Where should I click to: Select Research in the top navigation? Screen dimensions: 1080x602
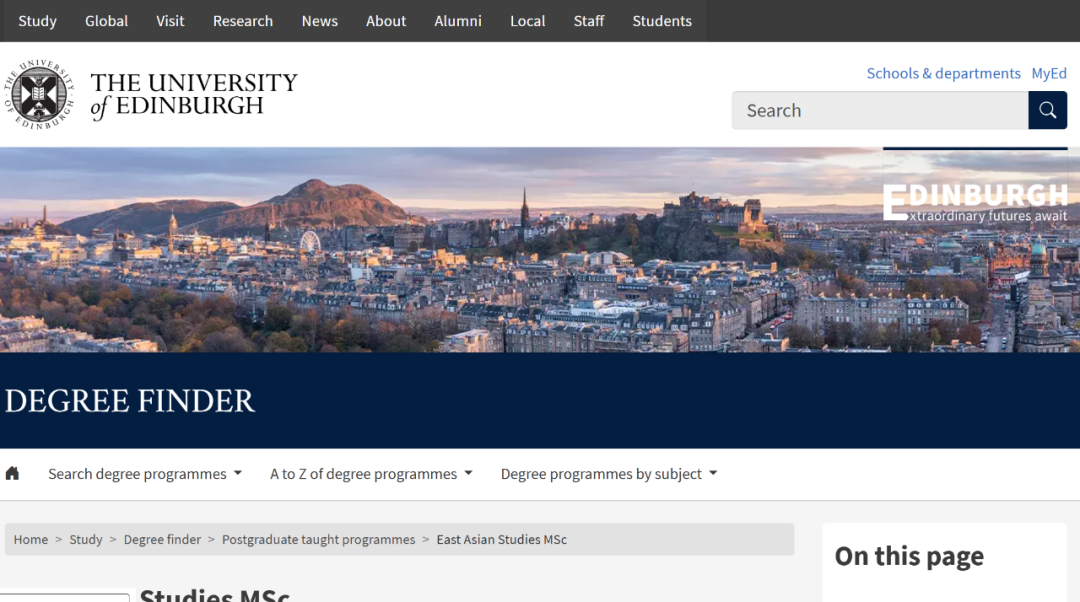(242, 21)
